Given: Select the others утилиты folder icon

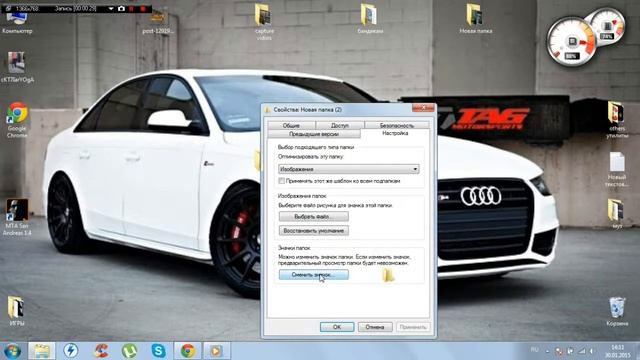Looking at the screenshot, I should (617, 120).
